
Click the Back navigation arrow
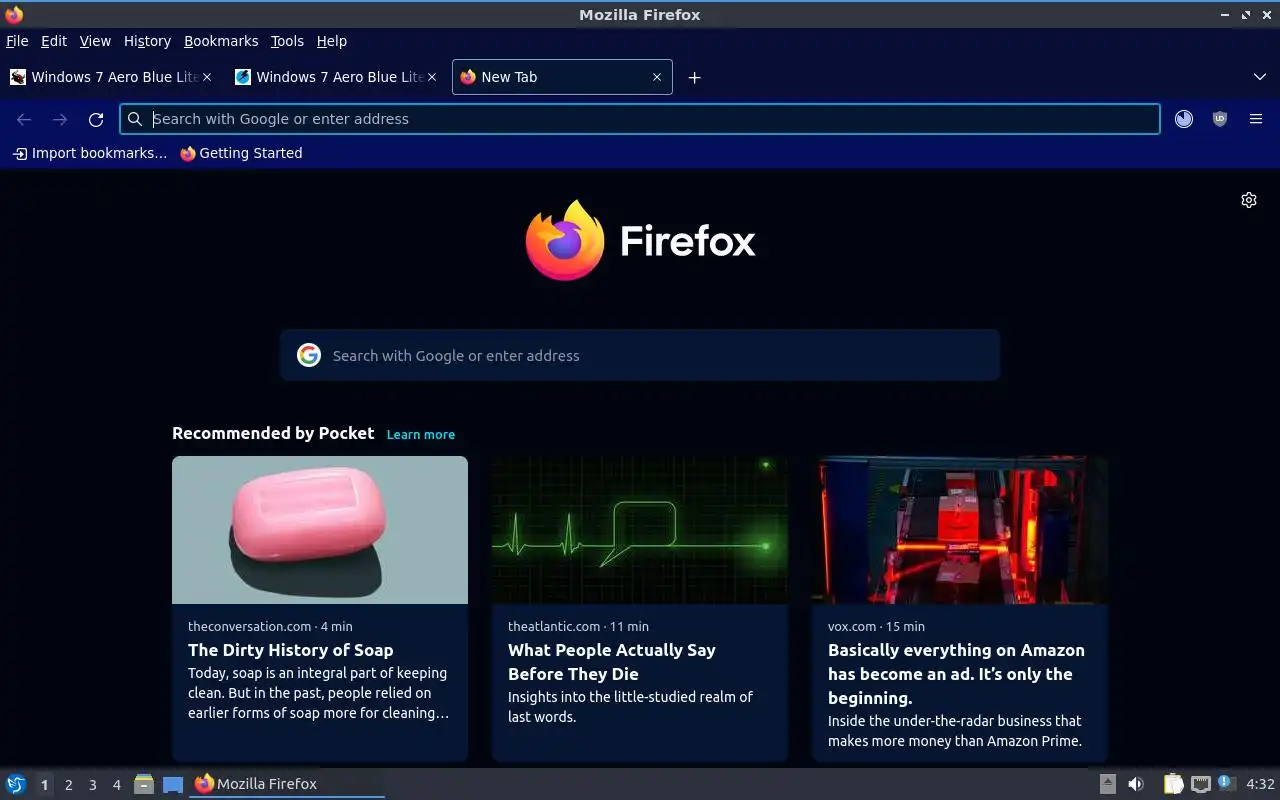tap(24, 119)
